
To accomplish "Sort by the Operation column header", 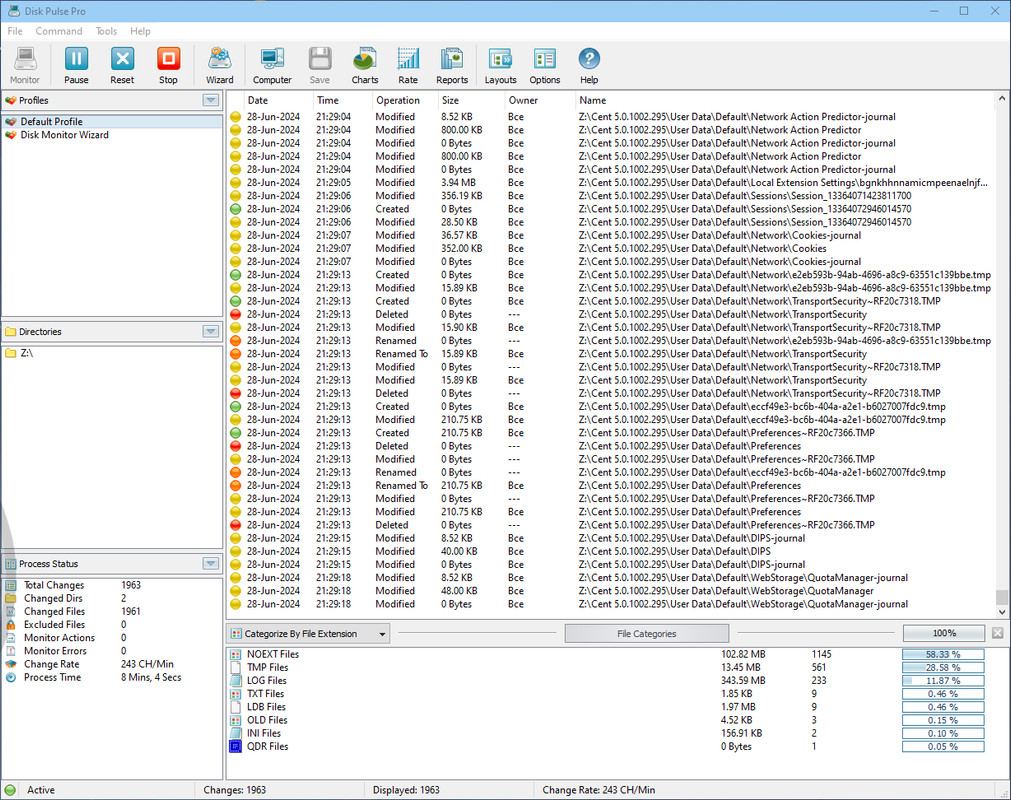I will point(405,100).
